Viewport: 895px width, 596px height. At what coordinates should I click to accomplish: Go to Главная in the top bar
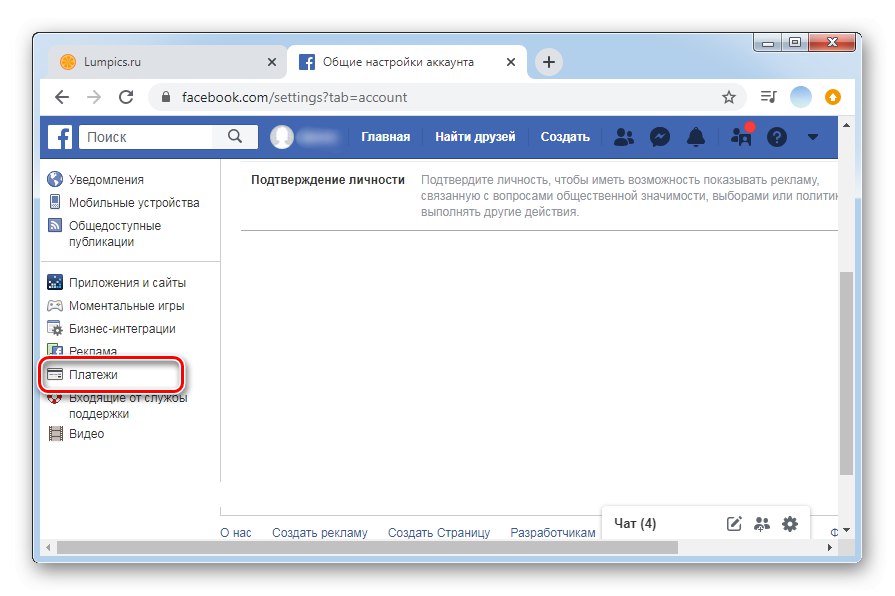[x=385, y=137]
